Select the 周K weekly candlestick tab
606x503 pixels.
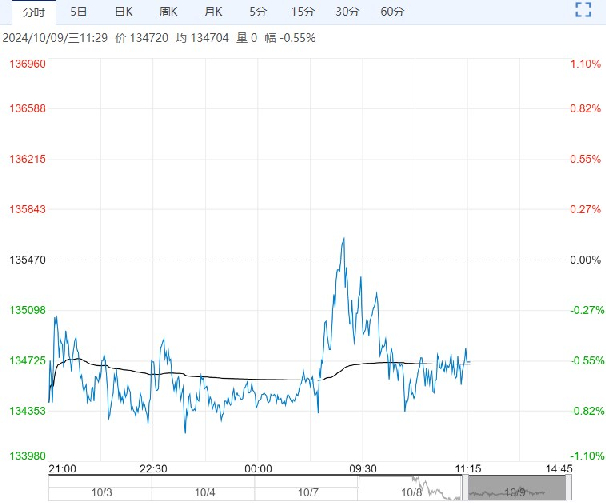[x=169, y=12]
